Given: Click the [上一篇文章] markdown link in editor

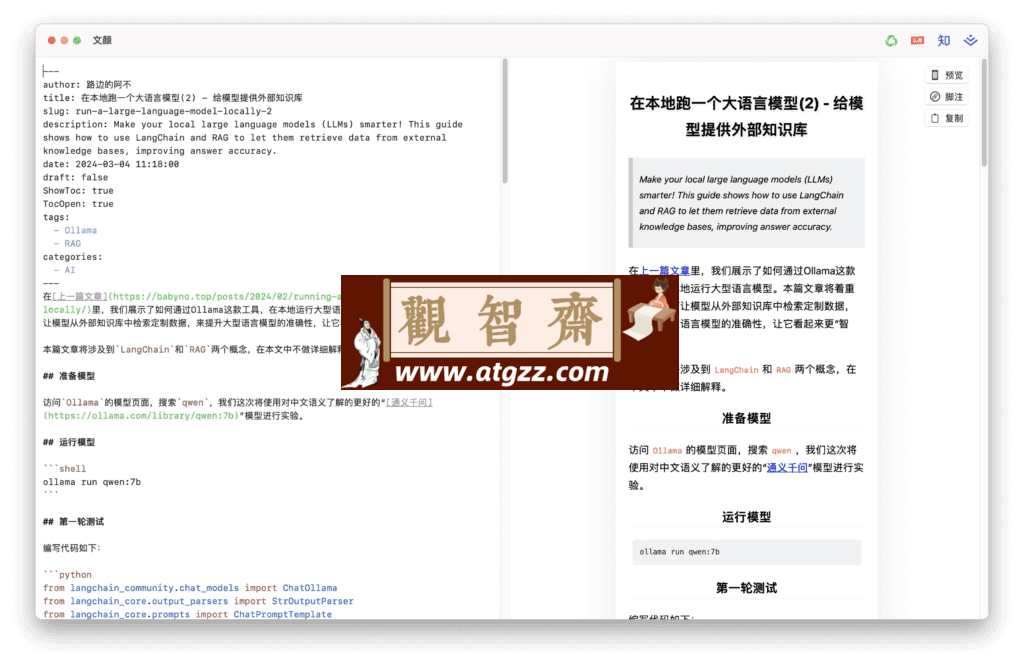Looking at the screenshot, I should coord(79,296).
